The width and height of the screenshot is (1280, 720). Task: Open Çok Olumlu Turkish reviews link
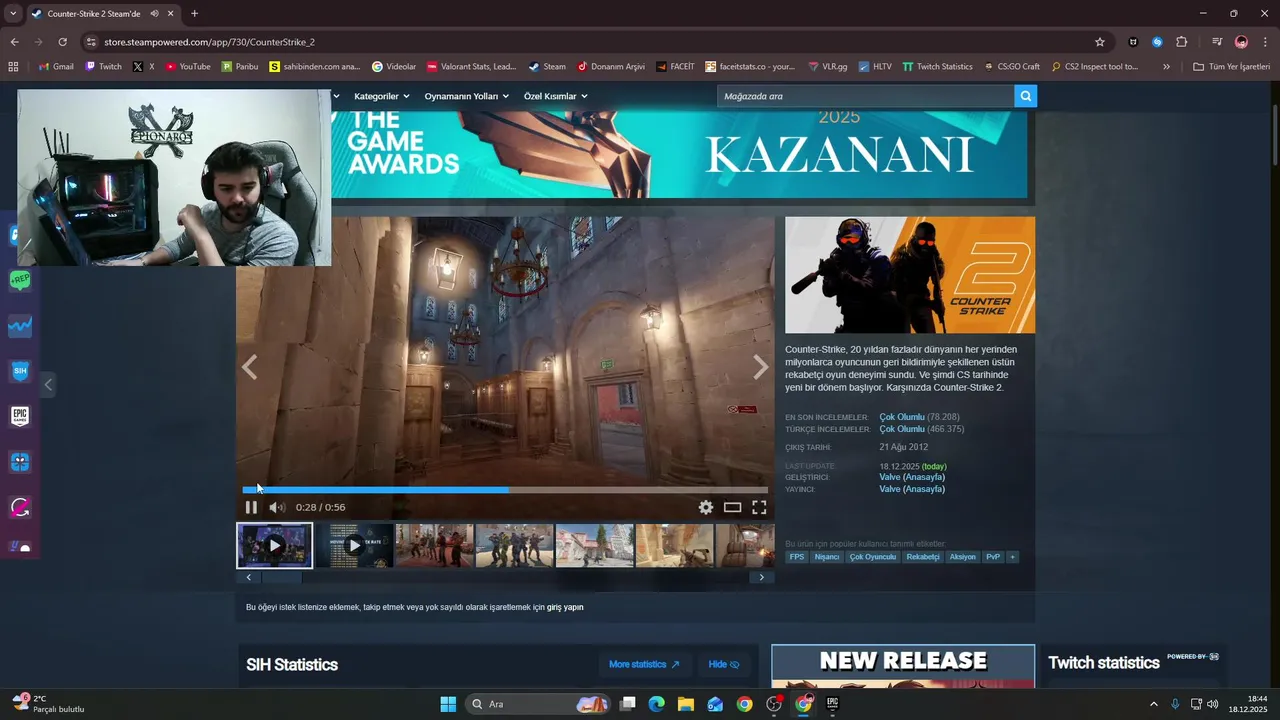click(x=902, y=429)
